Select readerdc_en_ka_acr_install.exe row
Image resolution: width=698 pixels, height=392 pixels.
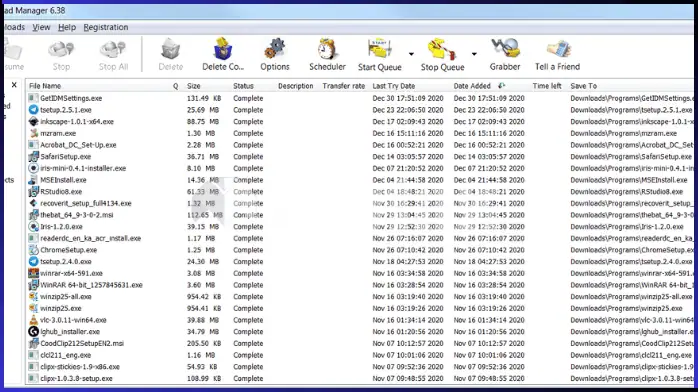[x=360, y=238]
